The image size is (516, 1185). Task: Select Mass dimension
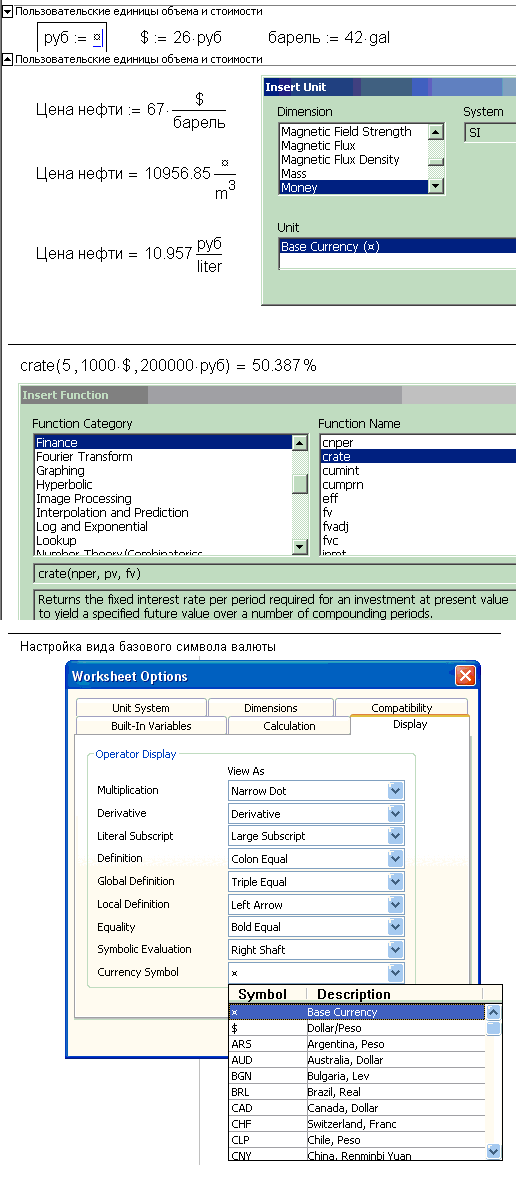point(352,173)
